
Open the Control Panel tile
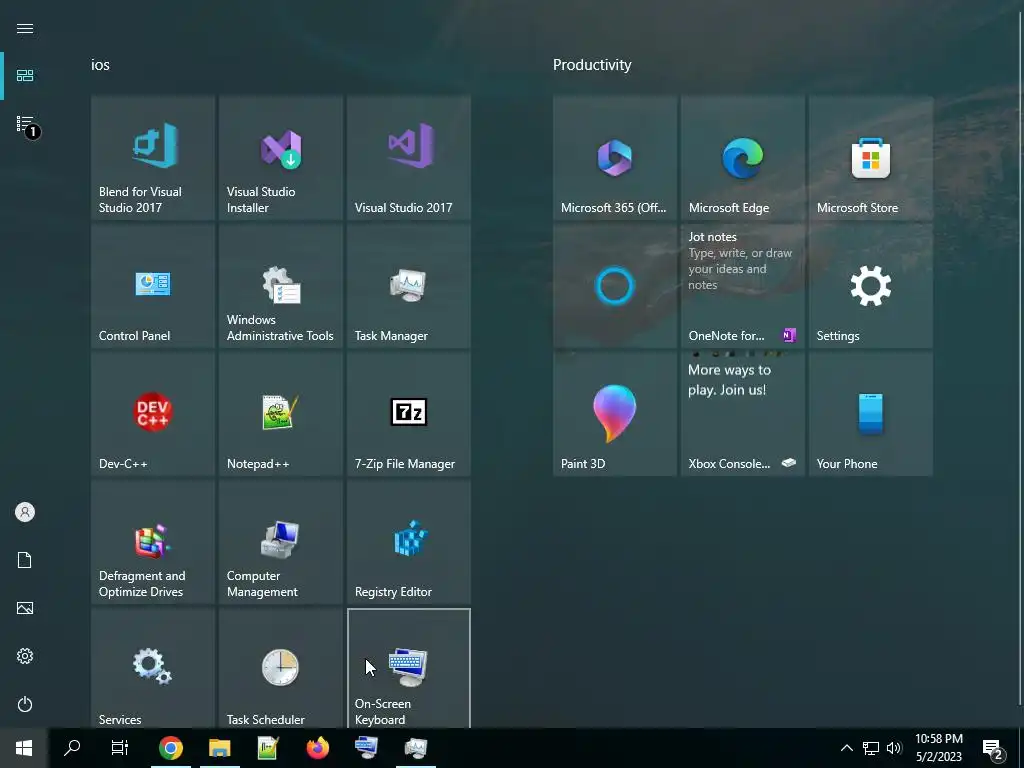[x=153, y=285]
